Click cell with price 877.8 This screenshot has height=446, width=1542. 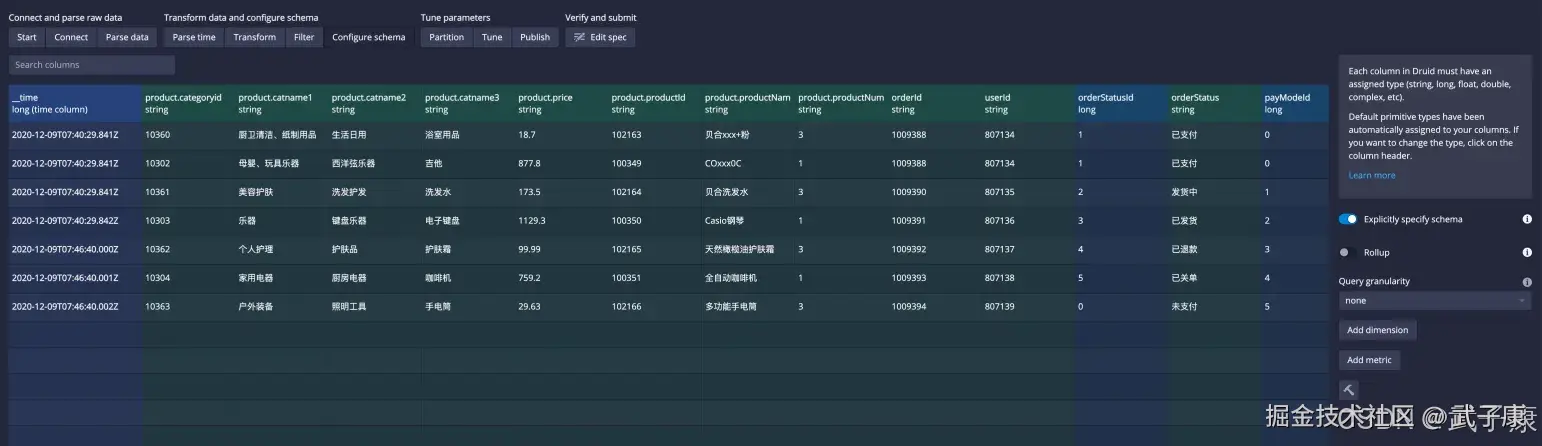561,163
